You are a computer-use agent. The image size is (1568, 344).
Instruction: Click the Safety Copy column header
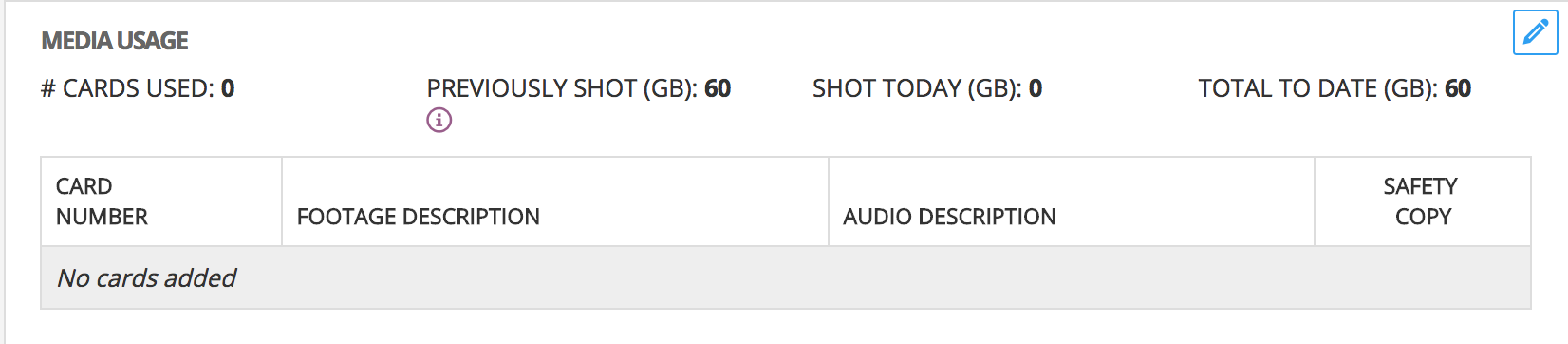pyautogui.click(x=1423, y=201)
